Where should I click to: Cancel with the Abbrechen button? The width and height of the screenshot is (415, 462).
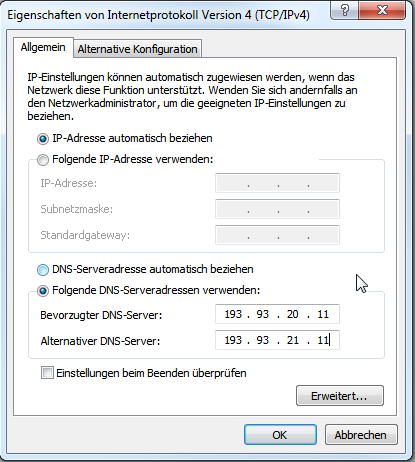(x=361, y=435)
